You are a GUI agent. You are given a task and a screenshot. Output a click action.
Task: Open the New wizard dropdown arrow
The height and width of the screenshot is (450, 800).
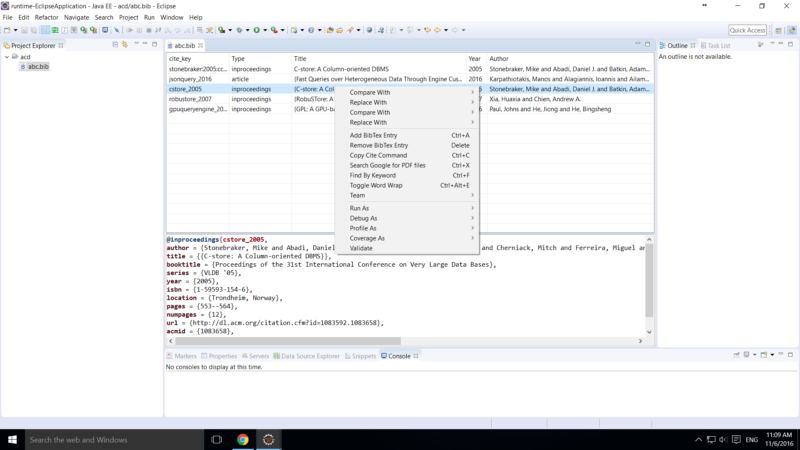(x=15, y=30)
